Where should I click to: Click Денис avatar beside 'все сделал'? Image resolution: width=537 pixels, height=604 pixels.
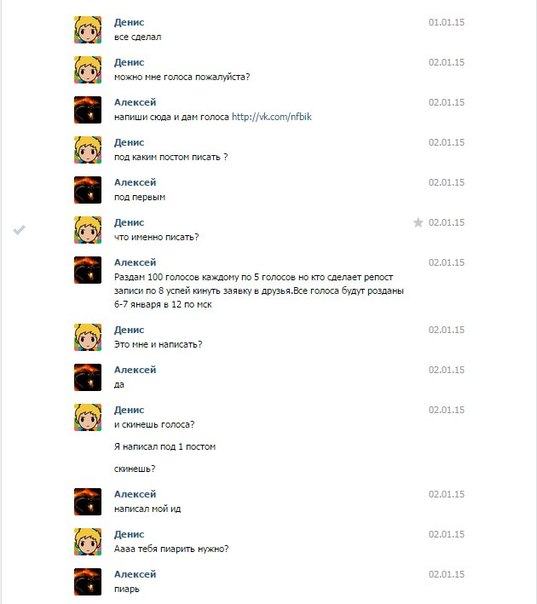click(x=88, y=30)
